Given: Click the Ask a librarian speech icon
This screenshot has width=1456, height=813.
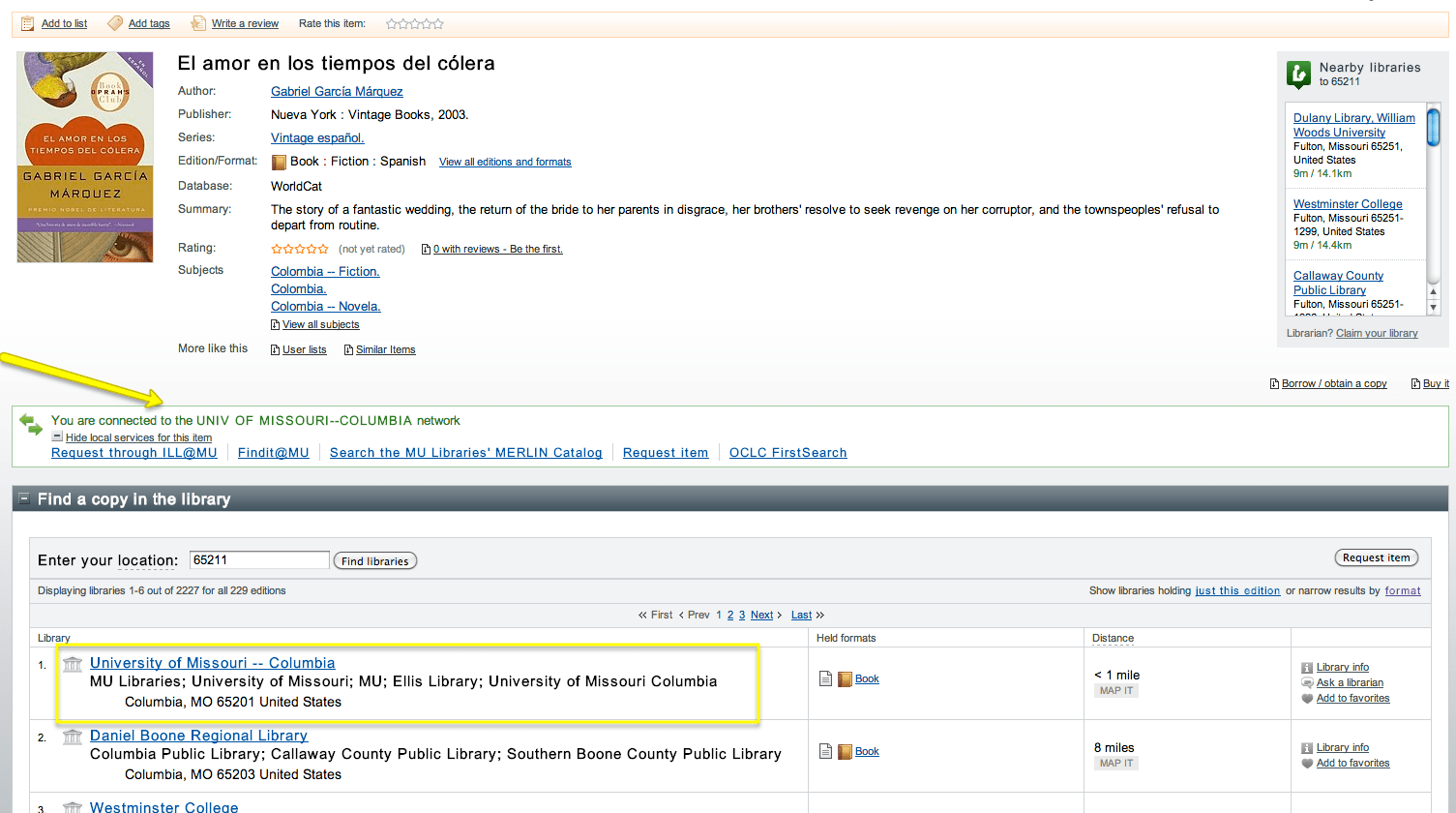Looking at the screenshot, I should pos(1307,682).
